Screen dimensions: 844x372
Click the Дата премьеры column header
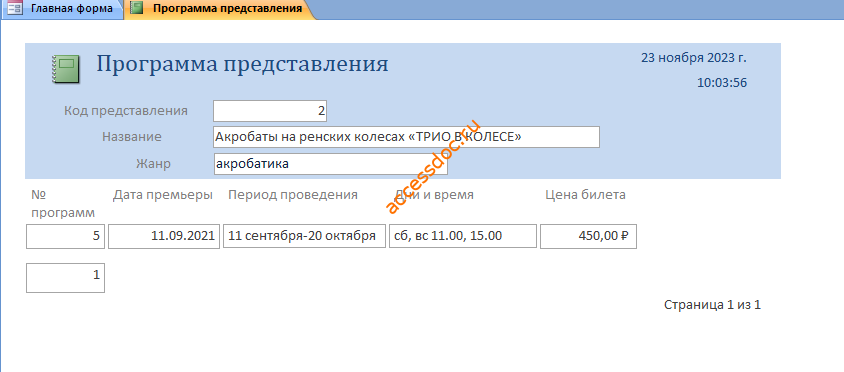[x=163, y=195]
